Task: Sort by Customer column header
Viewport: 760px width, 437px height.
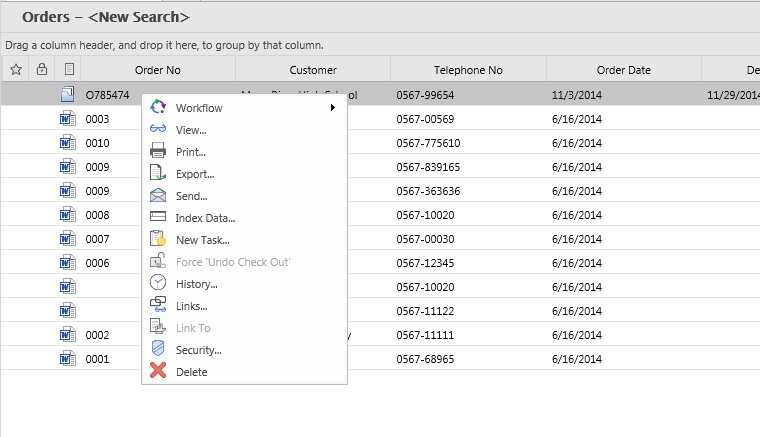Action: [x=313, y=70]
